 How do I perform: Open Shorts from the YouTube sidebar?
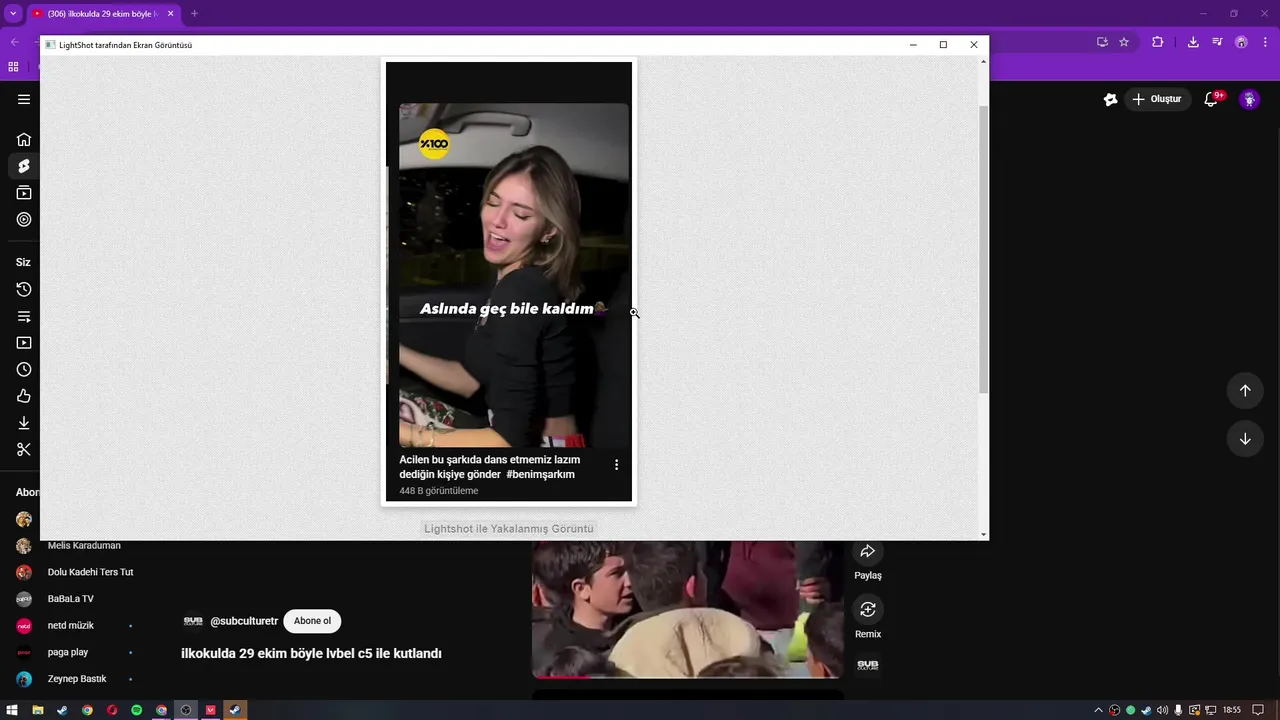coord(24,166)
